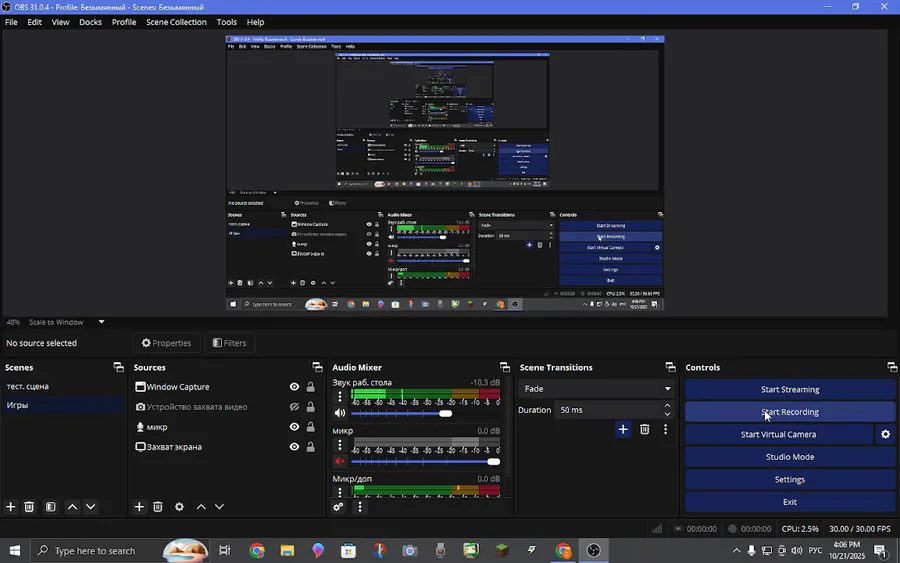This screenshot has height=563, width=900.
Task: Toggle lock on Window Capture source
Action: 311,387
